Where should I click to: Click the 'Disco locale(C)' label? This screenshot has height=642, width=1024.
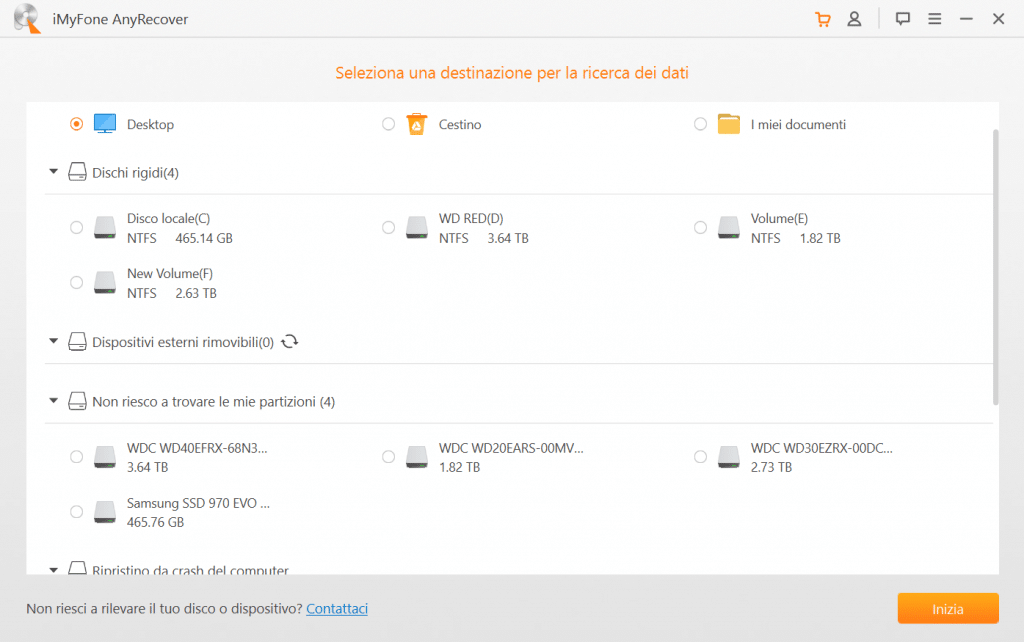168,218
